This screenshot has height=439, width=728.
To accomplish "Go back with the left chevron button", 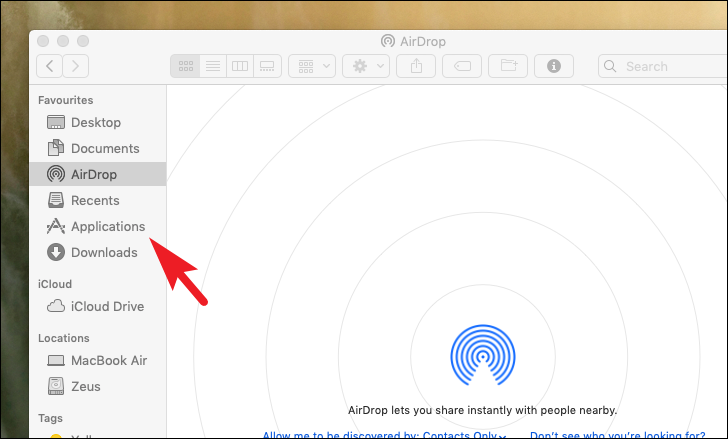I will pyautogui.click(x=50, y=66).
